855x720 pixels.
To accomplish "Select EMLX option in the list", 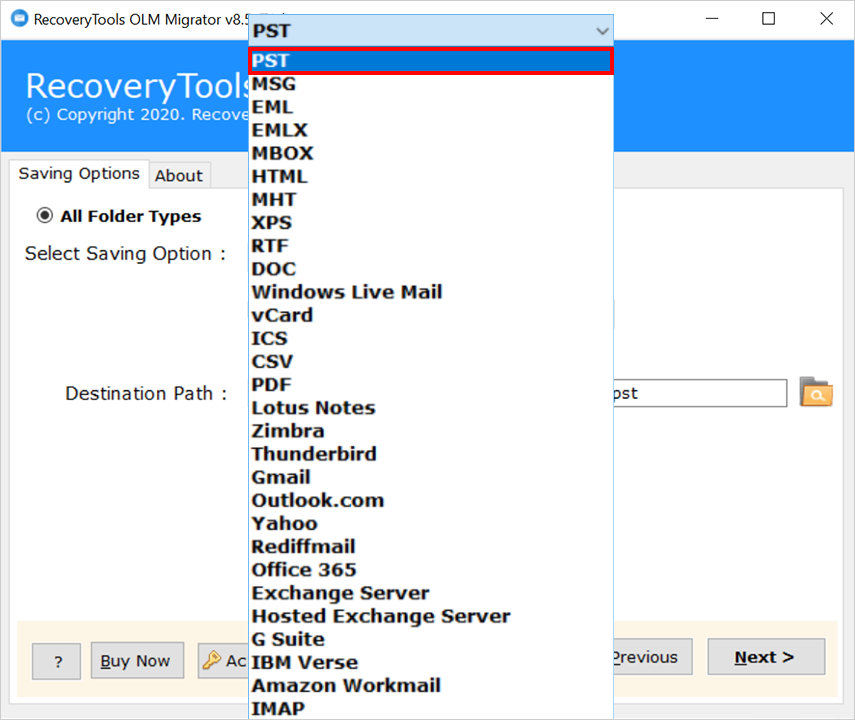I will 431,130.
